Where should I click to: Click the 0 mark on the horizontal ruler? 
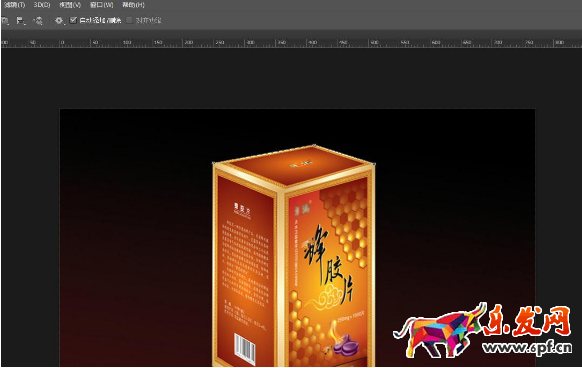tap(62, 42)
